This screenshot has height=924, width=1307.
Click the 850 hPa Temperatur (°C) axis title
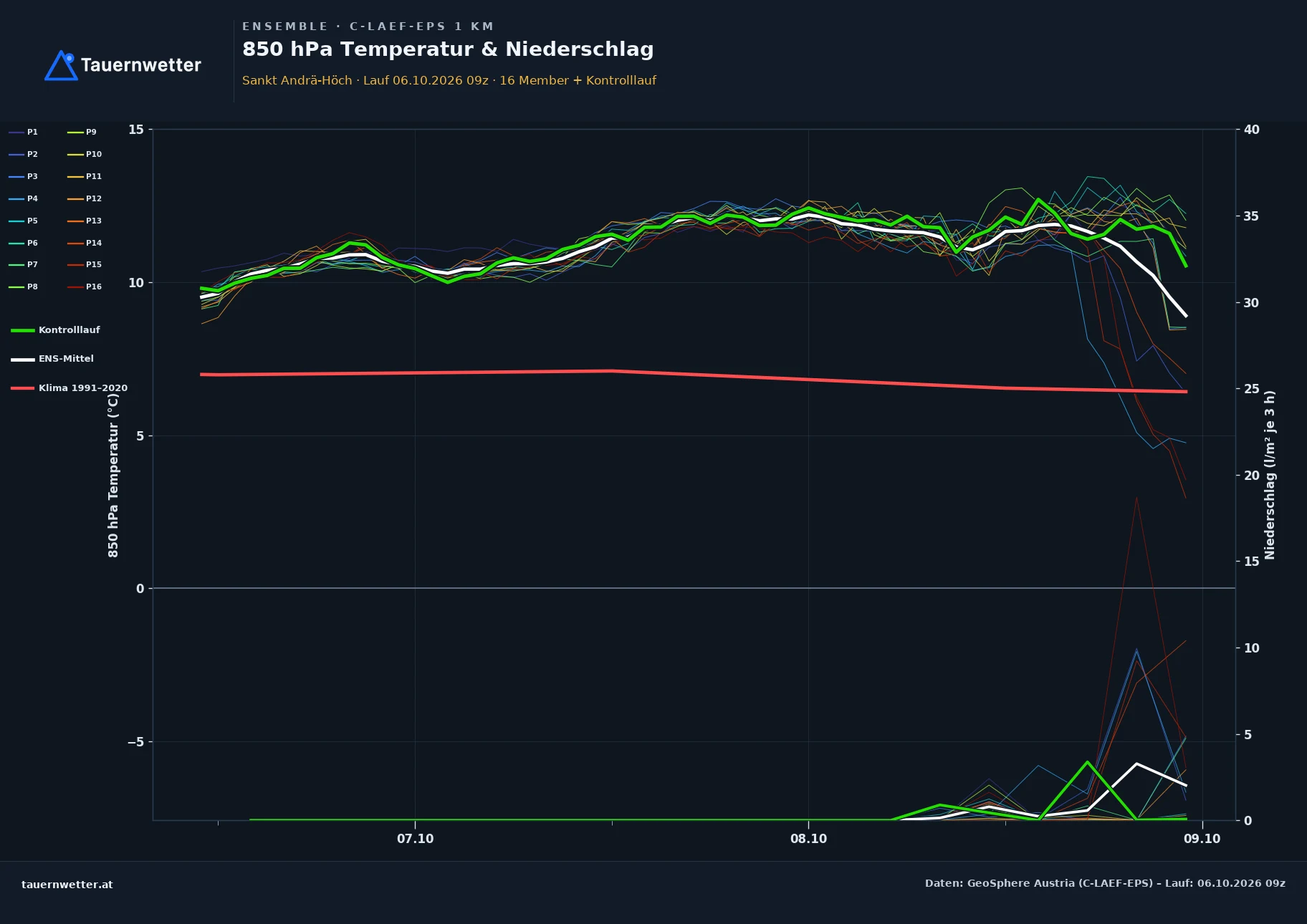113,475
